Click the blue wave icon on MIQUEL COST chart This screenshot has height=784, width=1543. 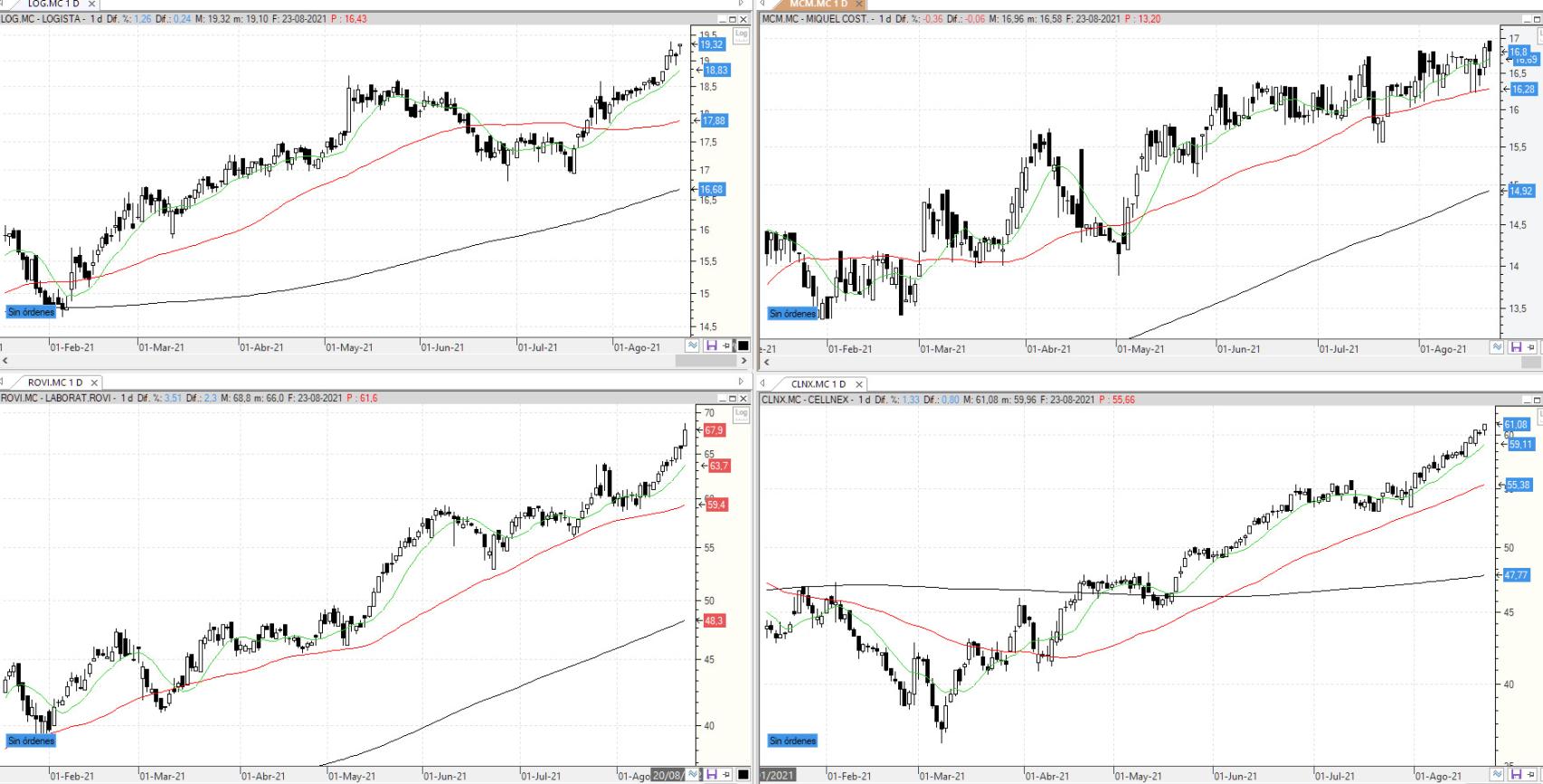[x=1497, y=347]
